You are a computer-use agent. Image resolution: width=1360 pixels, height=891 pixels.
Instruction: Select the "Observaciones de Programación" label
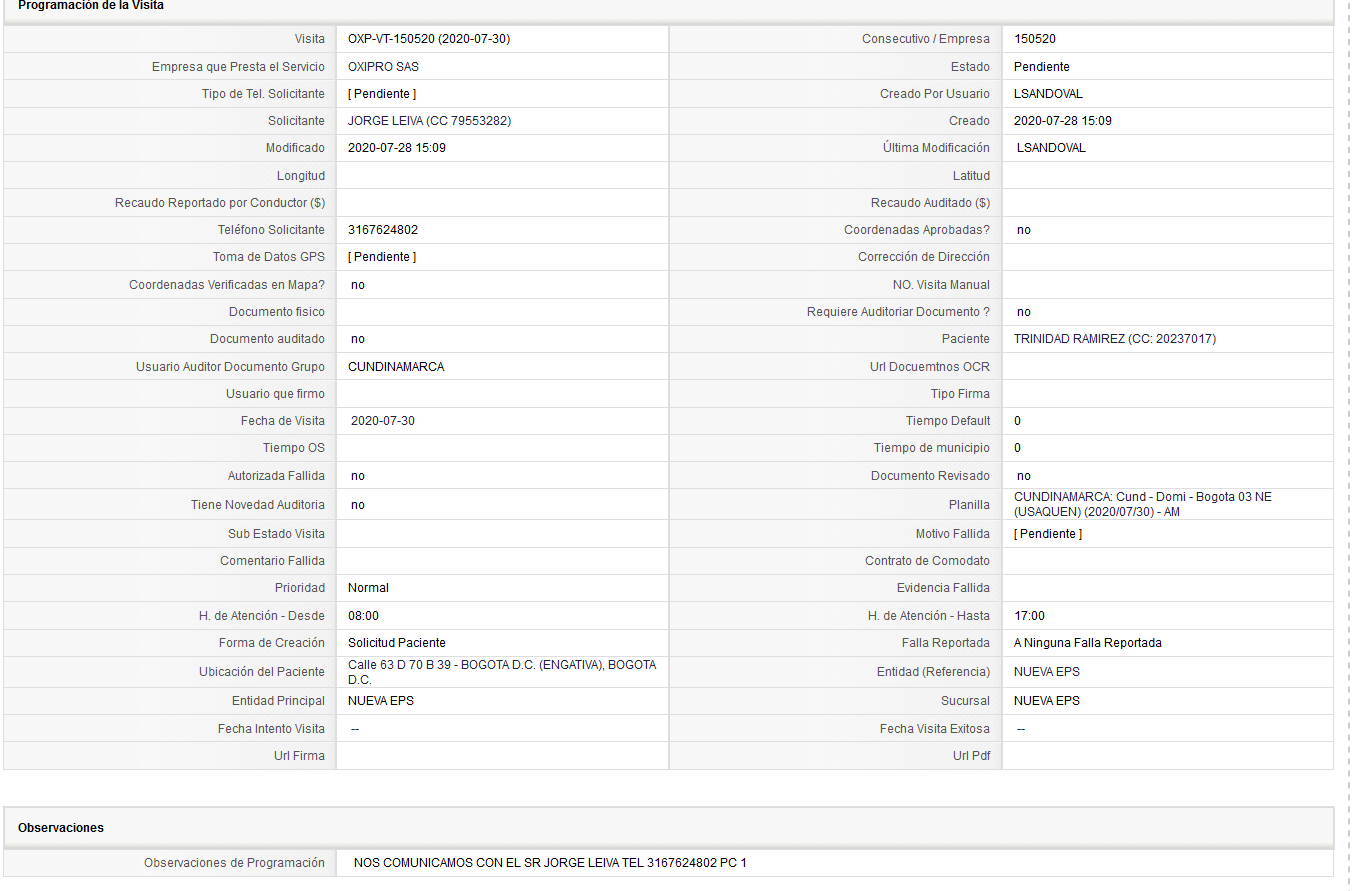pyautogui.click(x=234, y=863)
